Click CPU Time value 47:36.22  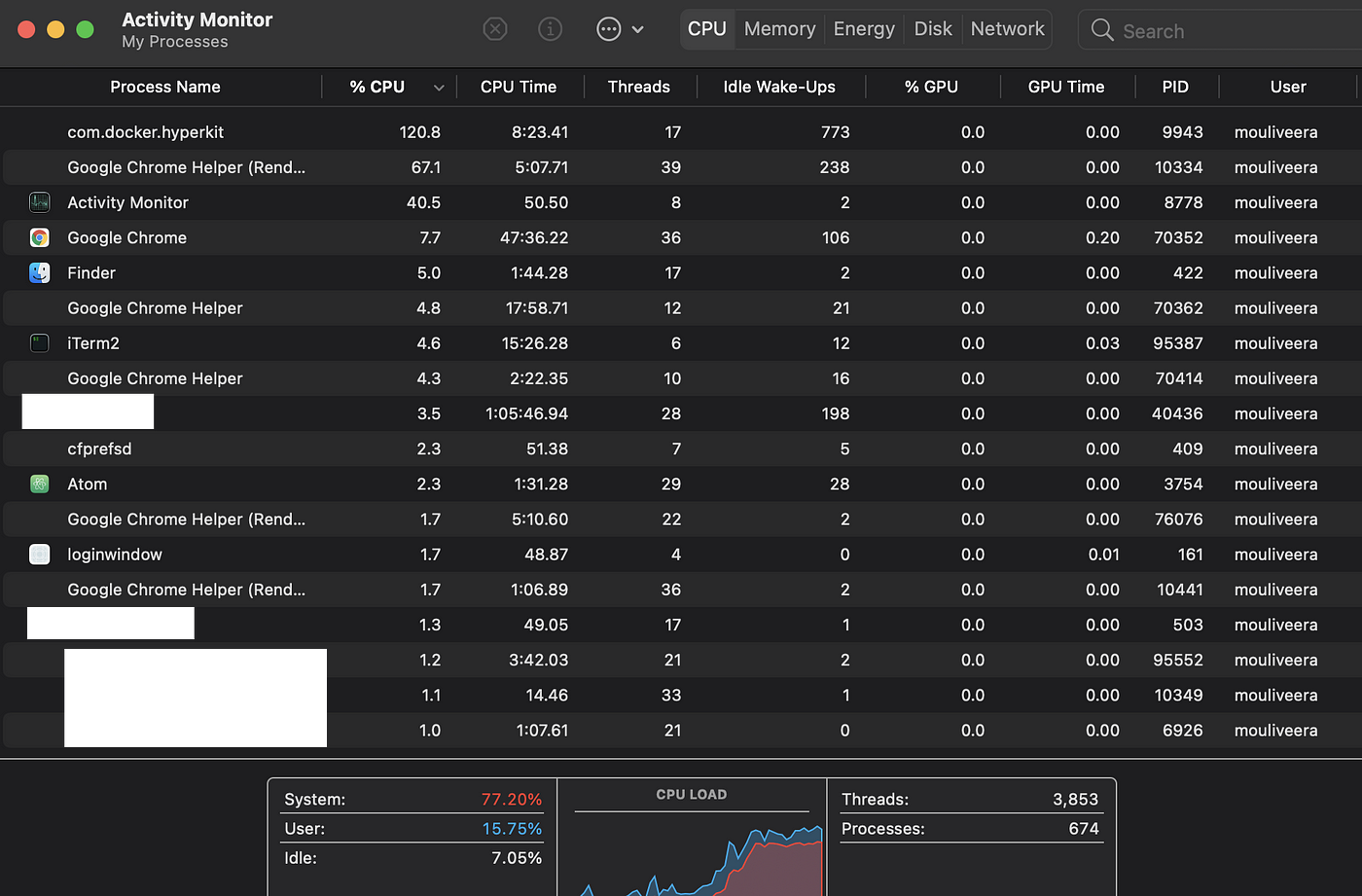click(534, 237)
